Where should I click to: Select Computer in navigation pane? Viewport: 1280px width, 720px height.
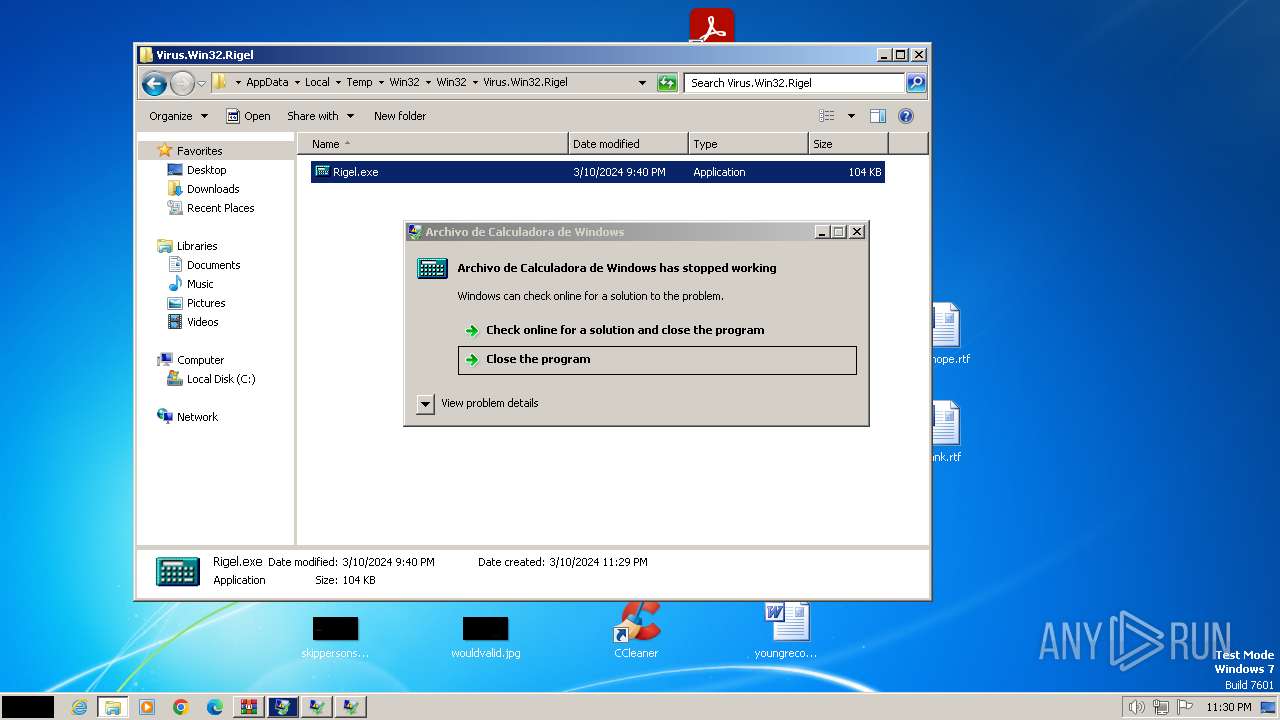(x=200, y=360)
